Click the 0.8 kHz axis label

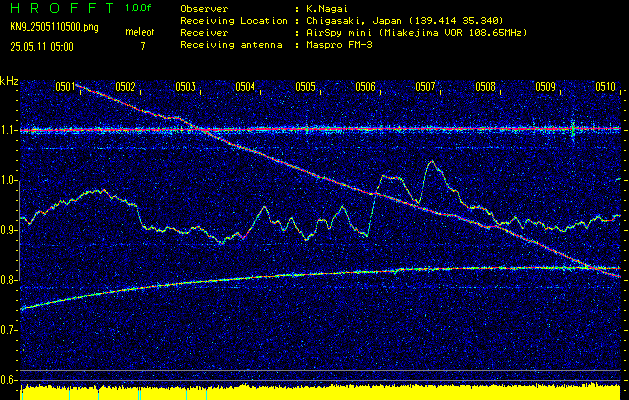(x=8, y=280)
